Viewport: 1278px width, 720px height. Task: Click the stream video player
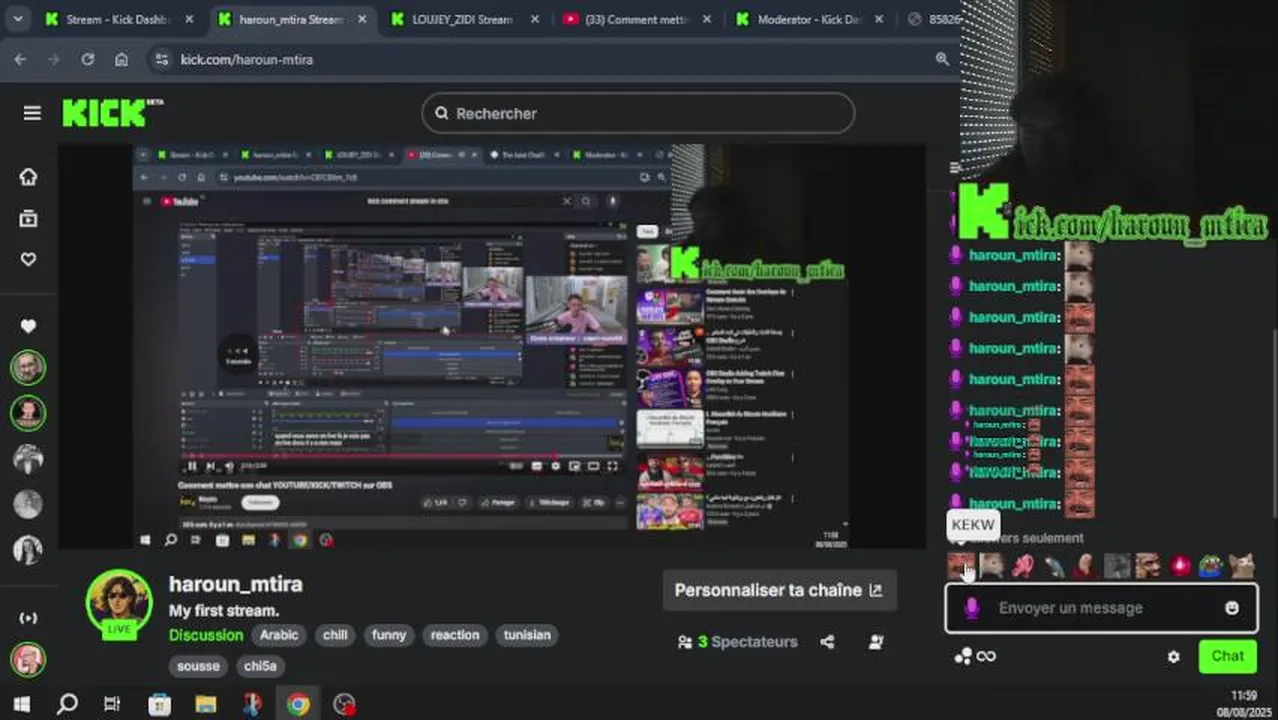point(492,346)
